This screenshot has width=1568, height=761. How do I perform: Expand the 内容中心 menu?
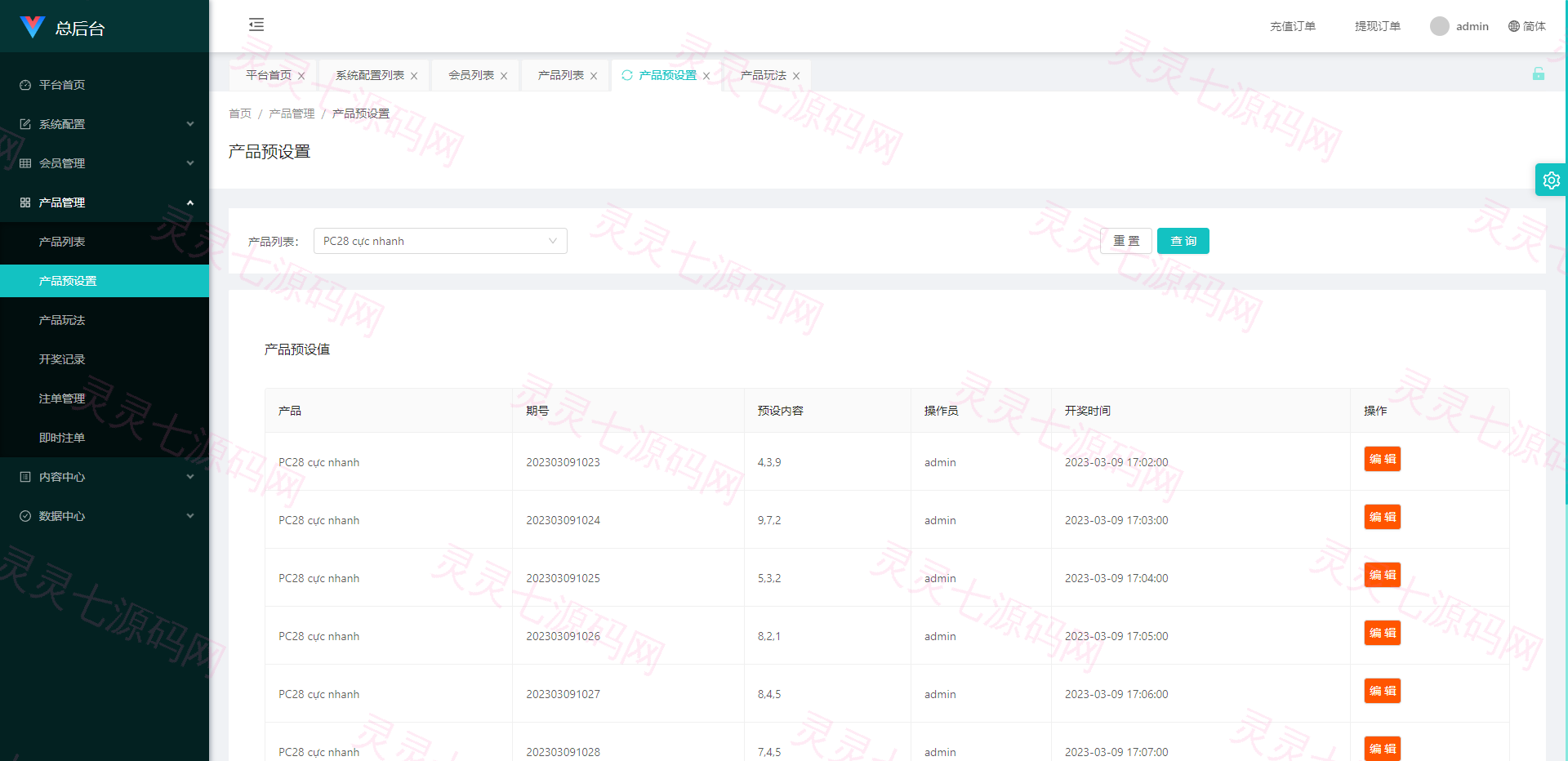tap(105, 477)
